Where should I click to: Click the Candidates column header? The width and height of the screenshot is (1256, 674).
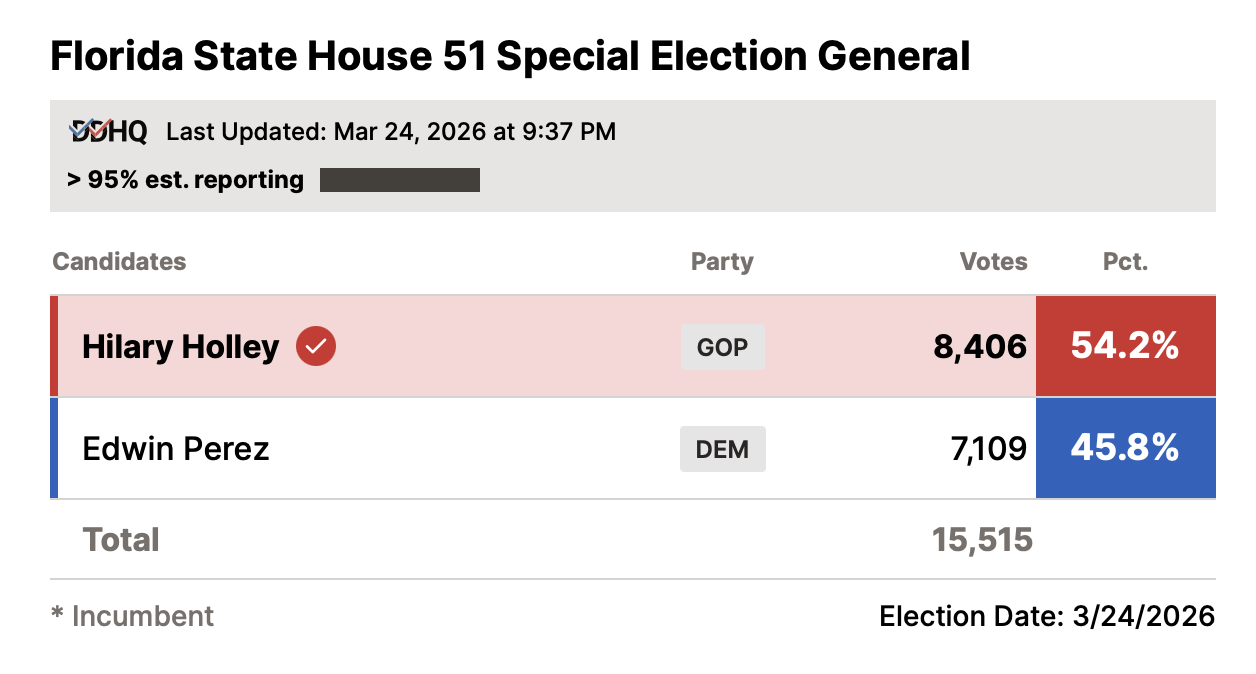pos(119,262)
